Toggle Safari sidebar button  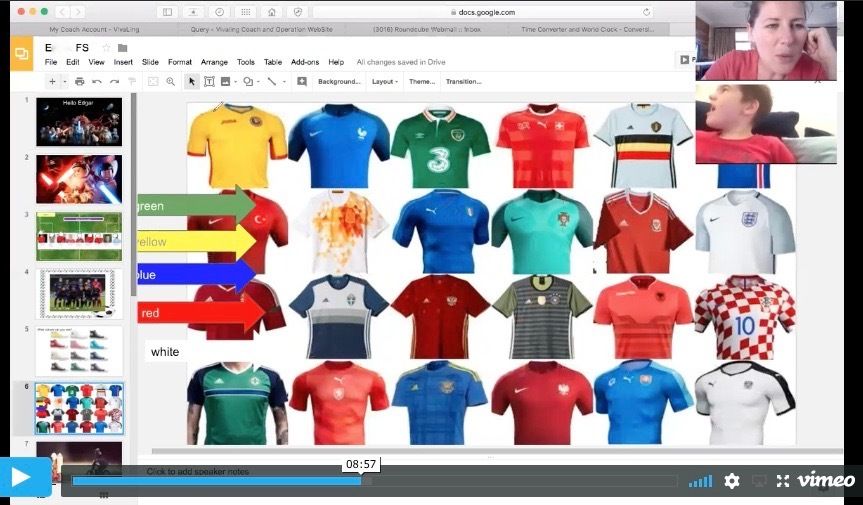pyautogui.click(x=167, y=12)
